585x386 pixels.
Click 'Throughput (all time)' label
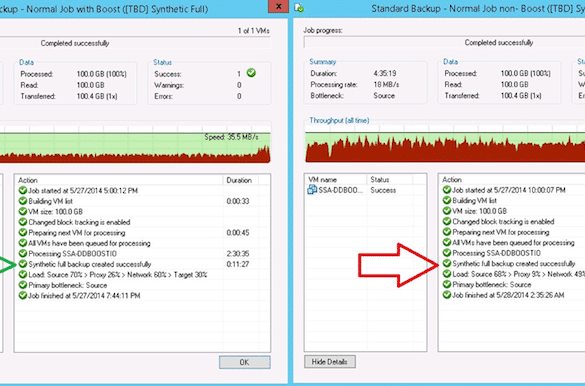pyautogui.click(x=340, y=120)
